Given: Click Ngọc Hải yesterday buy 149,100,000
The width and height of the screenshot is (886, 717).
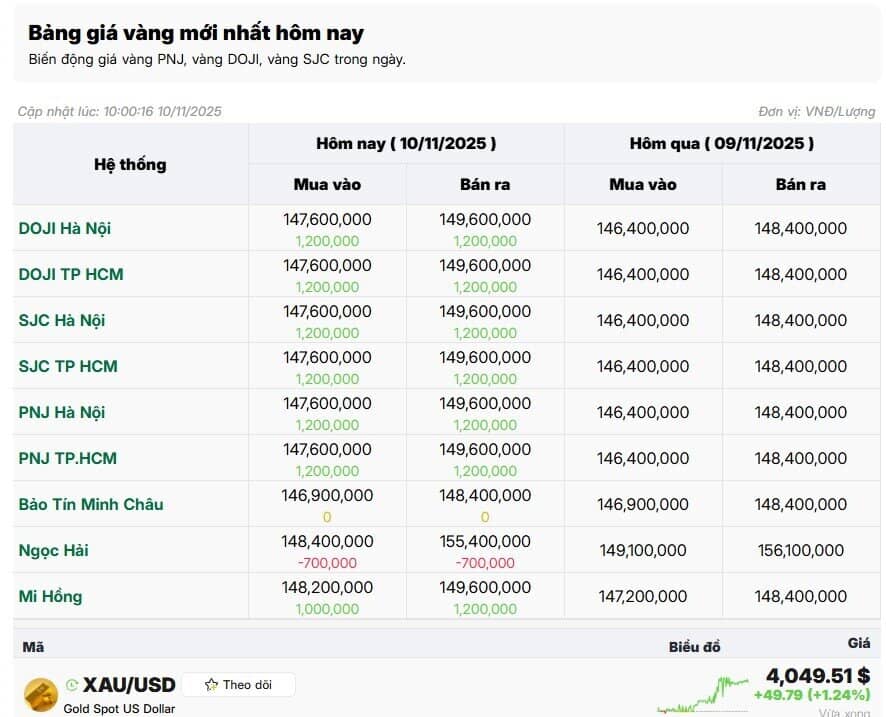Looking at the screenshot, I should coord(642,550).
